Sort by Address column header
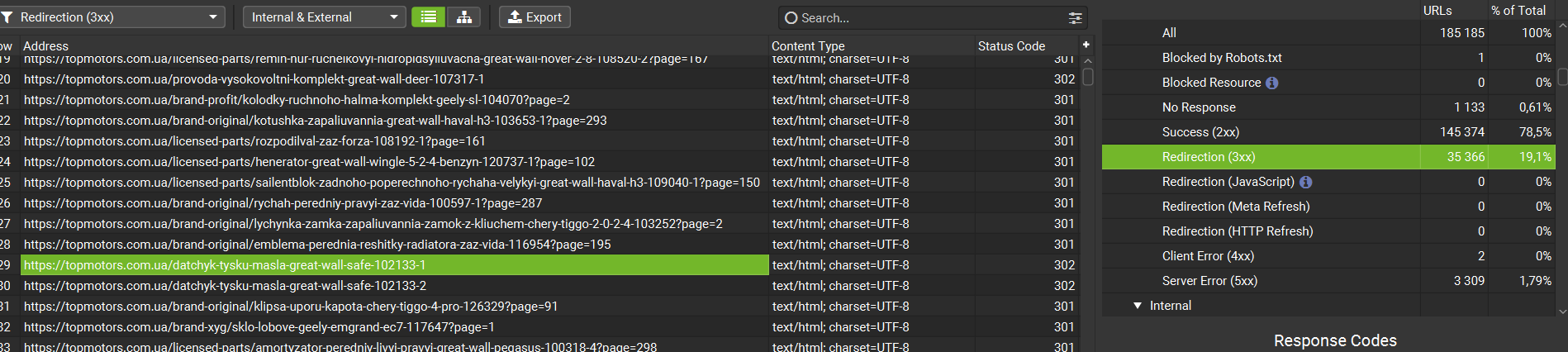 coord(46,46)
